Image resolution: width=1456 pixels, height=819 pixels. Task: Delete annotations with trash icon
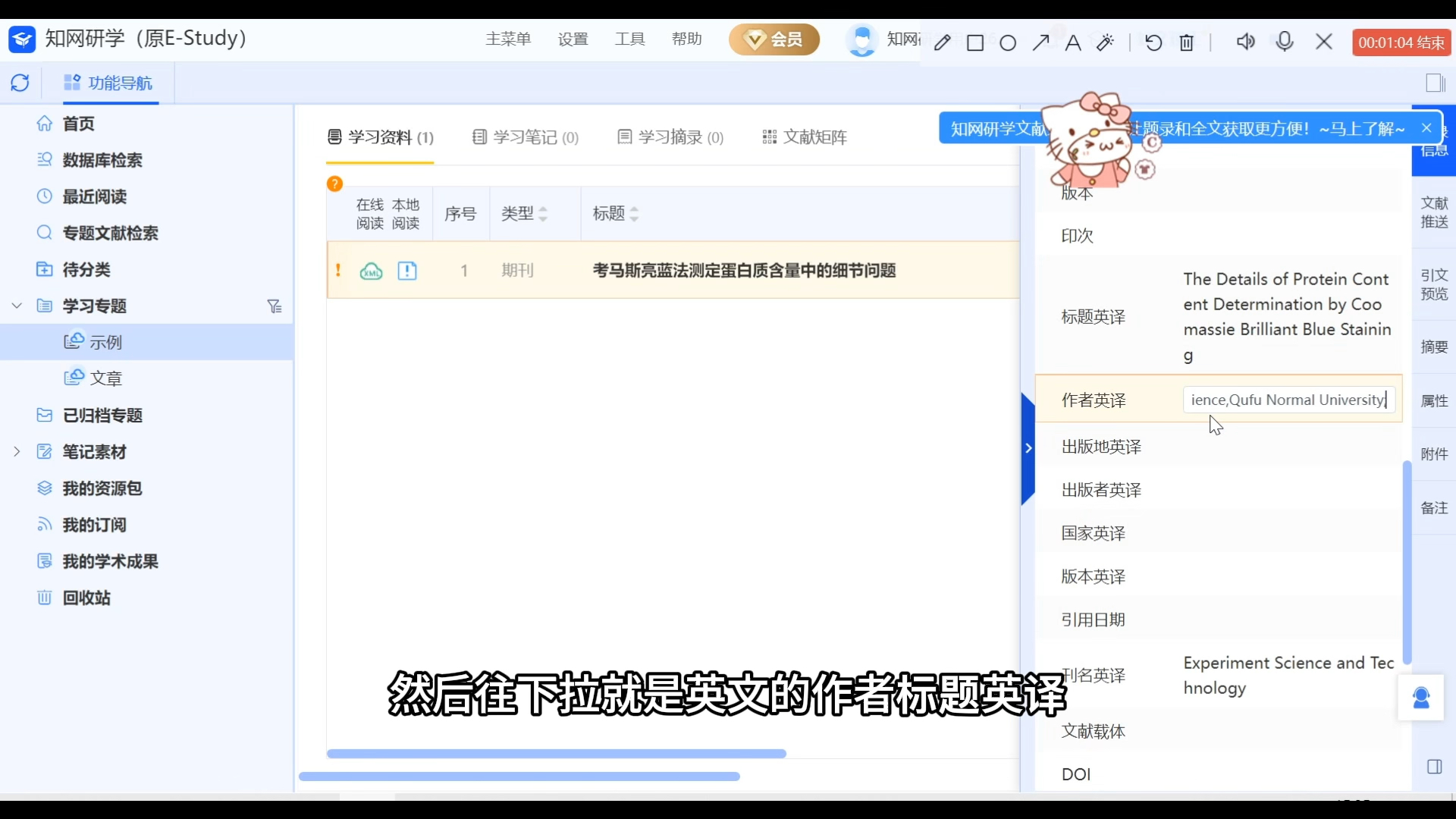click(1187, 42)
